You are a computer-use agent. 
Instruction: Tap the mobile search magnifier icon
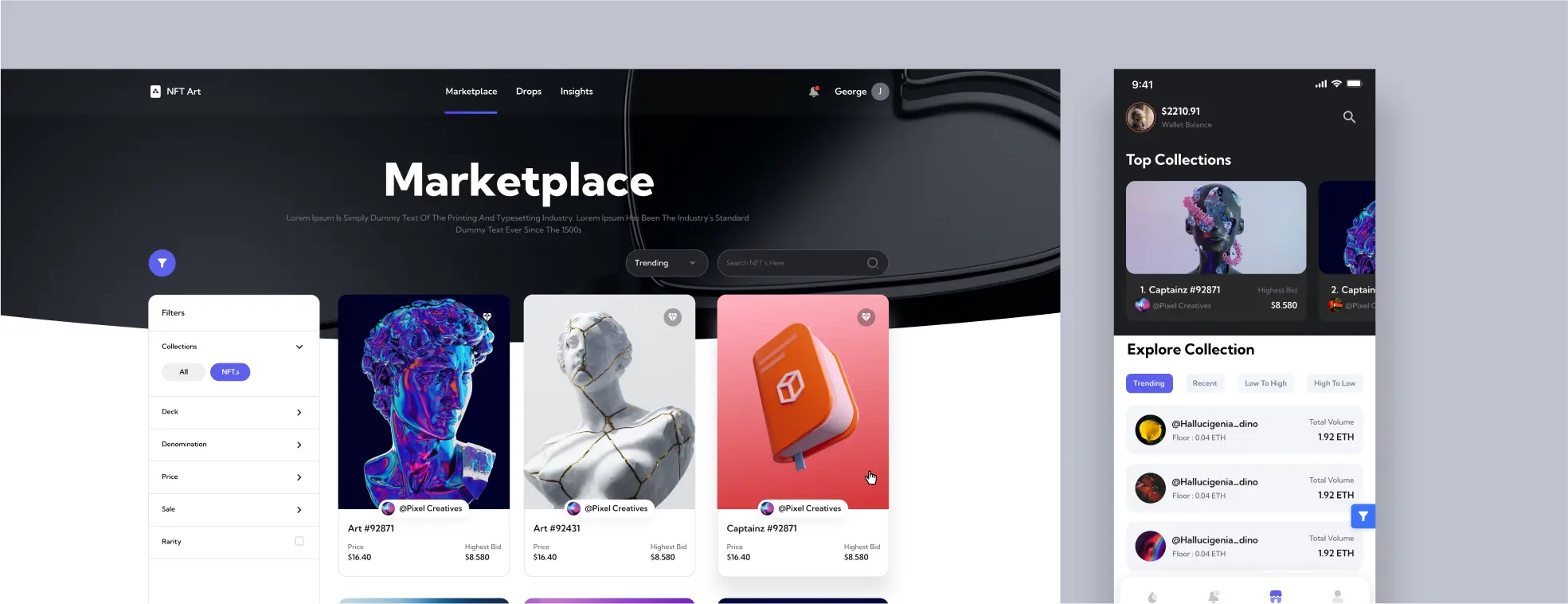point(1349,117)
